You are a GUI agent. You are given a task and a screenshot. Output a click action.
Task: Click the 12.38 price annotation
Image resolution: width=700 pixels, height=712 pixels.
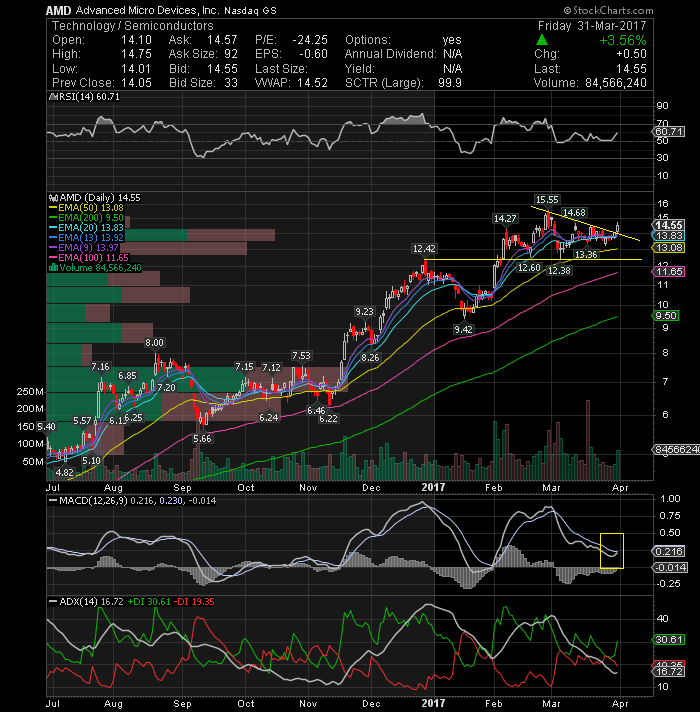tap(559, 271)
